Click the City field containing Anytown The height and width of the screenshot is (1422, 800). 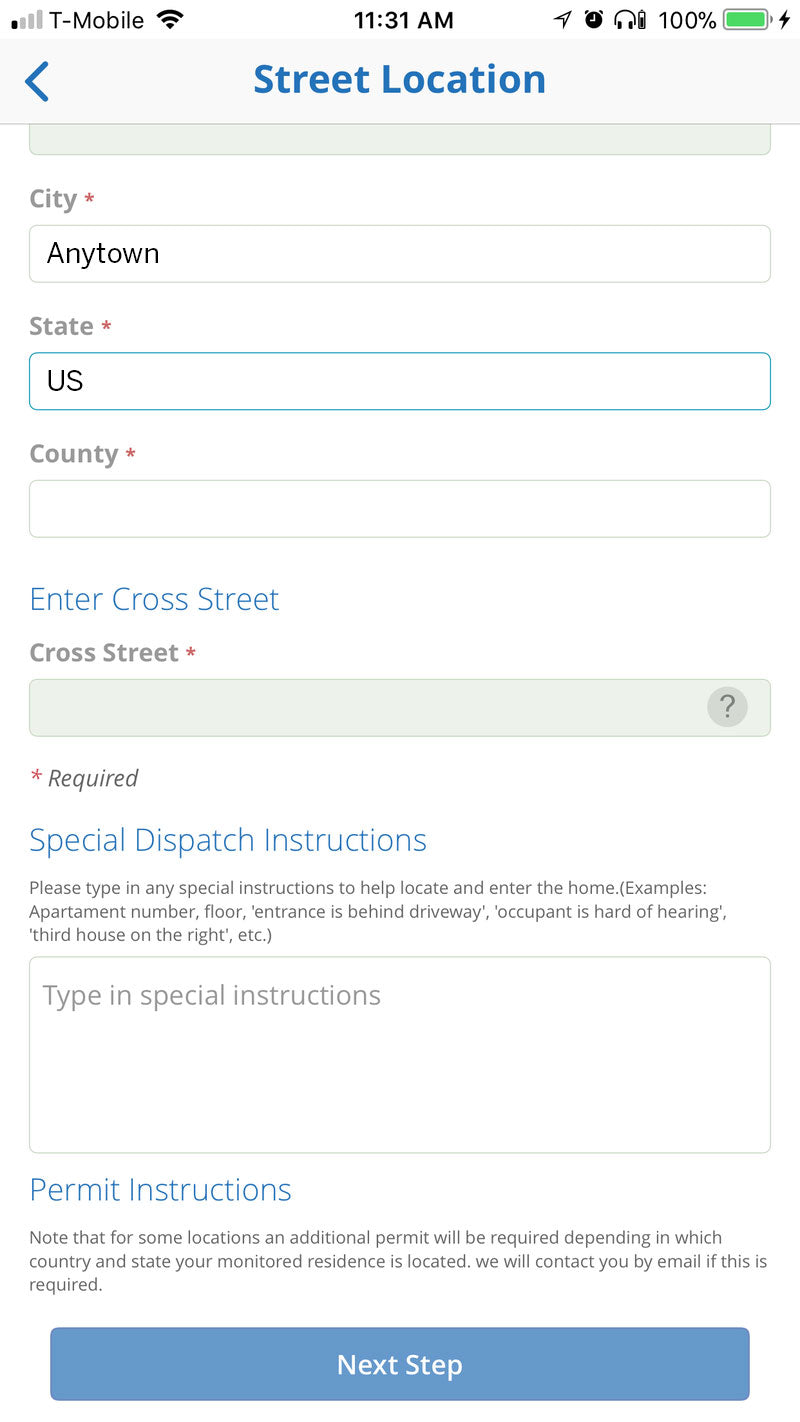[x=400, y=254]
